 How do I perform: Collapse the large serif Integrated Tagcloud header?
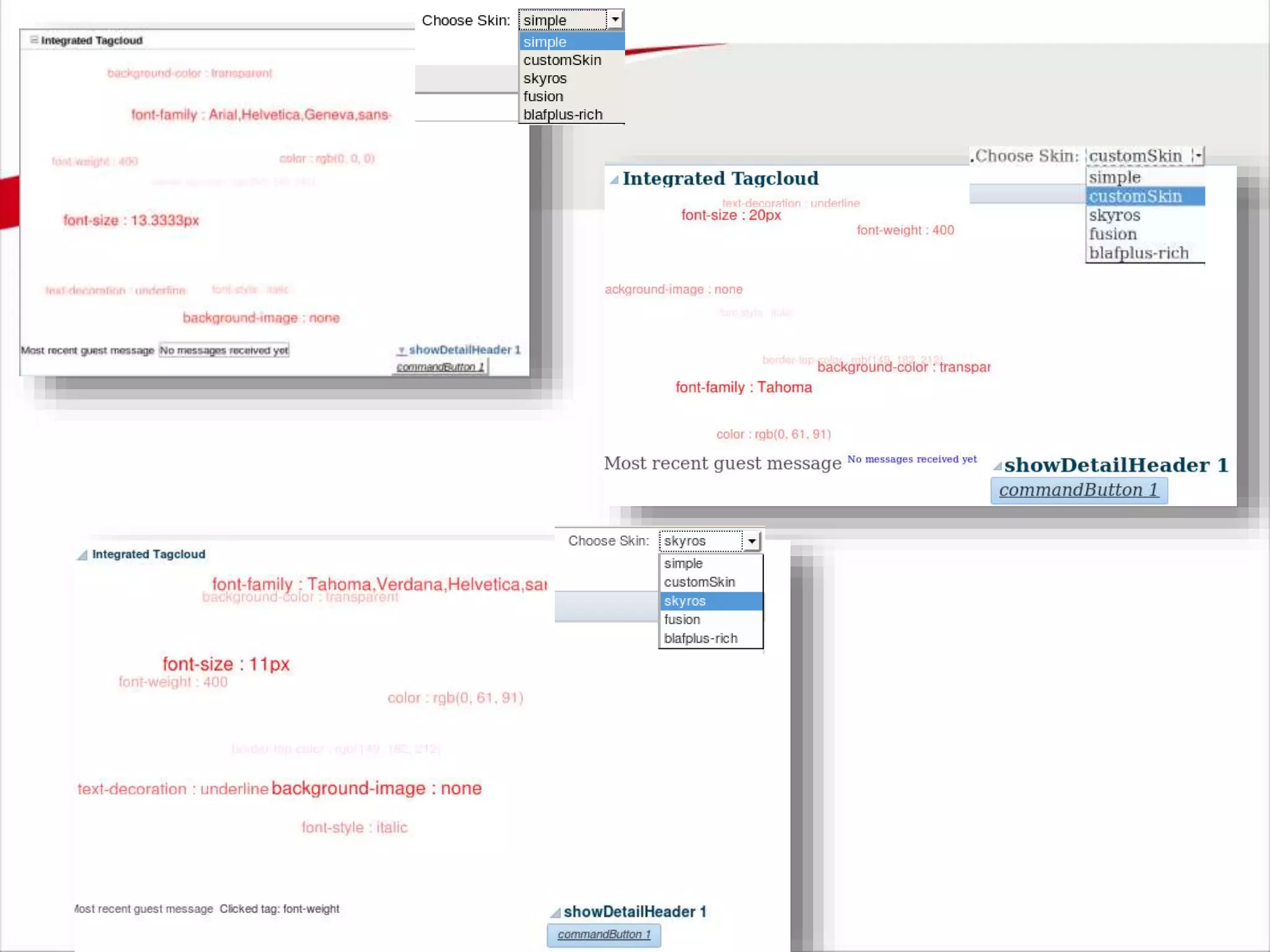[614, 180]
